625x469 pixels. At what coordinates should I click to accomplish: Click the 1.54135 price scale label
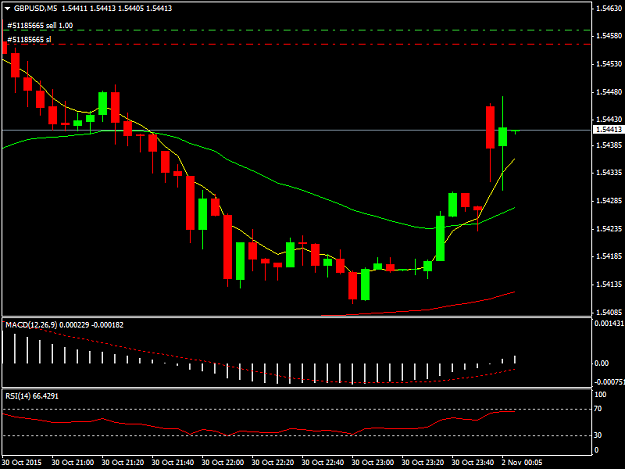click(x=609, y=285)
